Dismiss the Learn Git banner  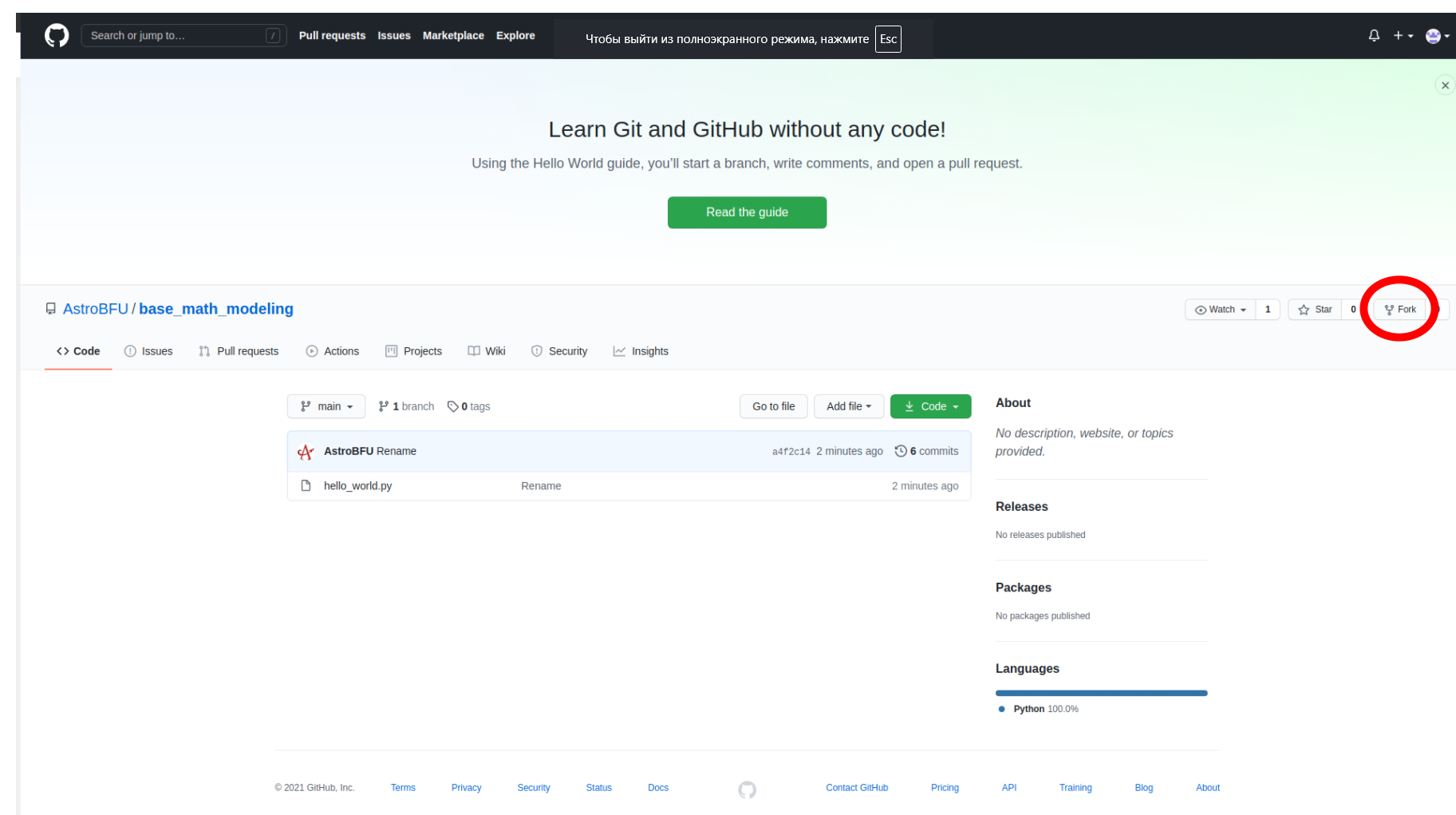pyautogui.click(x=1445, y=85)
